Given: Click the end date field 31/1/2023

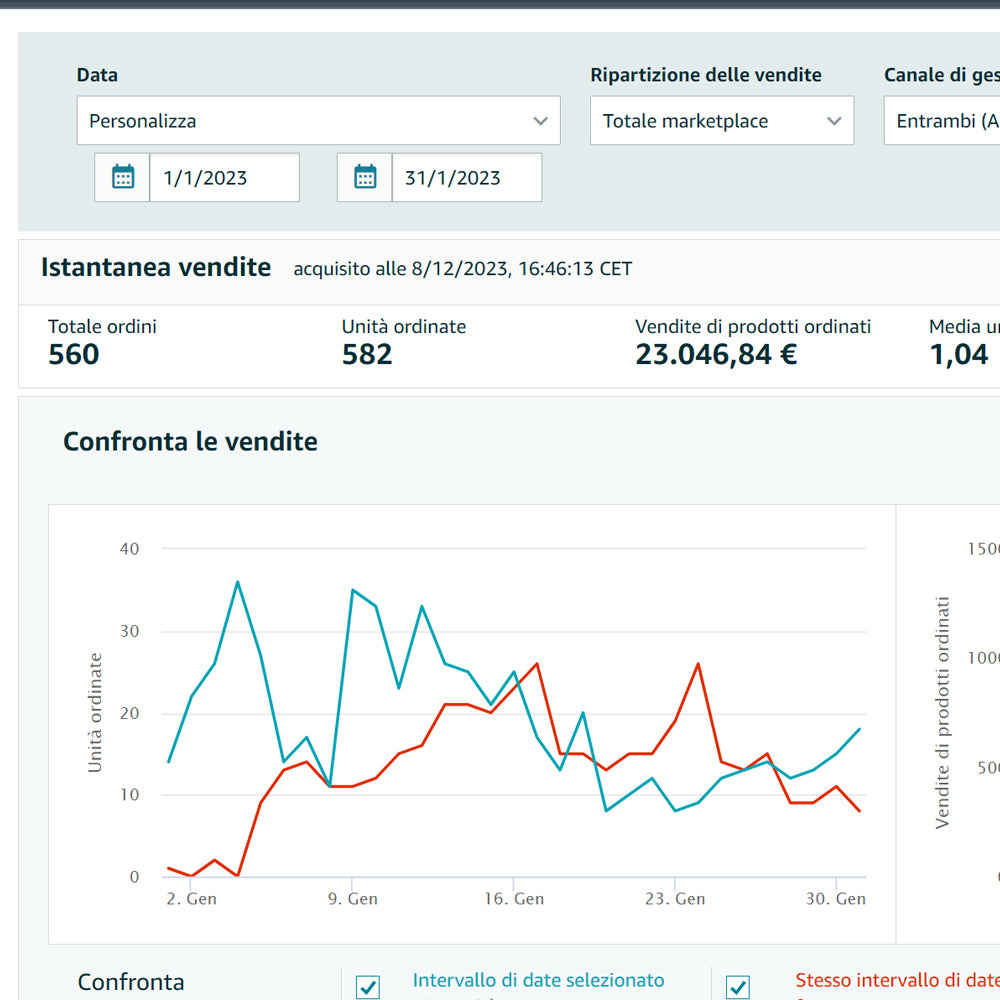Looking at the screenshot, I should pyautogui.click(x=466, y=178).
